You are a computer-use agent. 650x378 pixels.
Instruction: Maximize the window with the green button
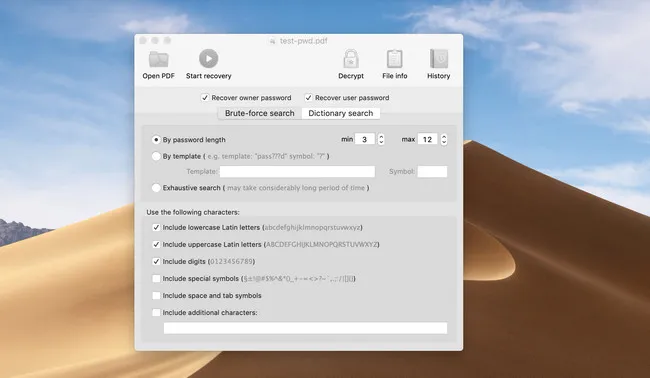tap(167, 40)
